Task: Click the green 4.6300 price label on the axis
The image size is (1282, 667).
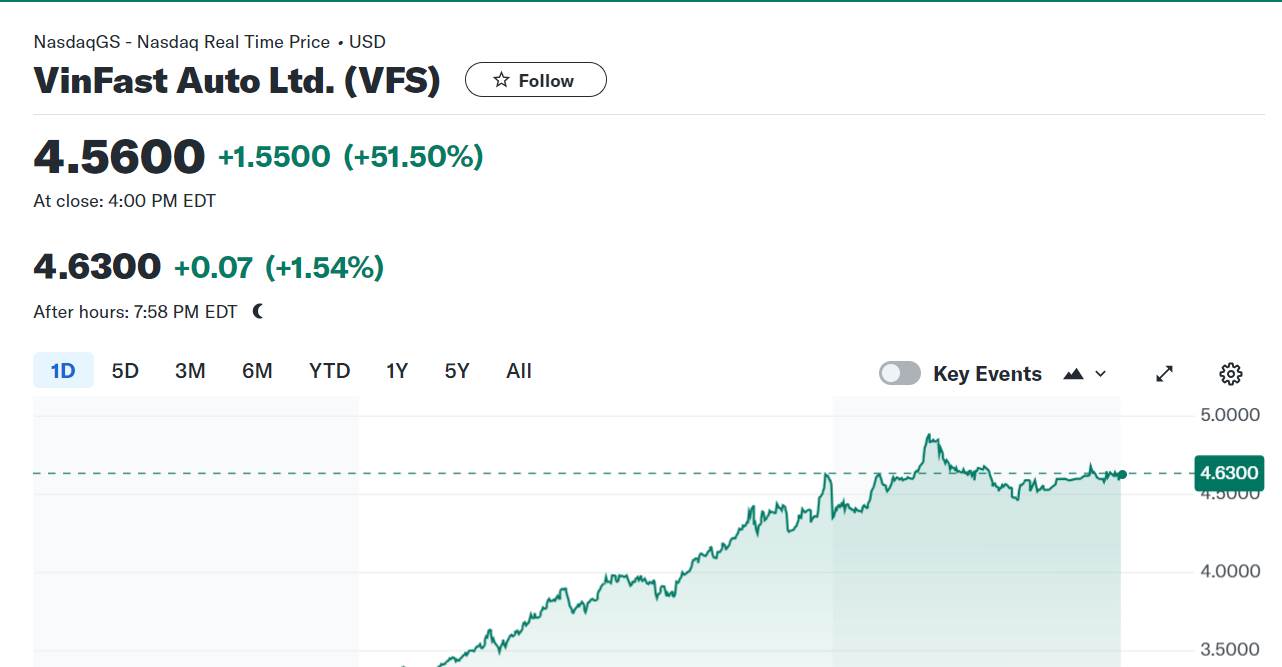Action: pyautogui.click(x=1229, y=473)
